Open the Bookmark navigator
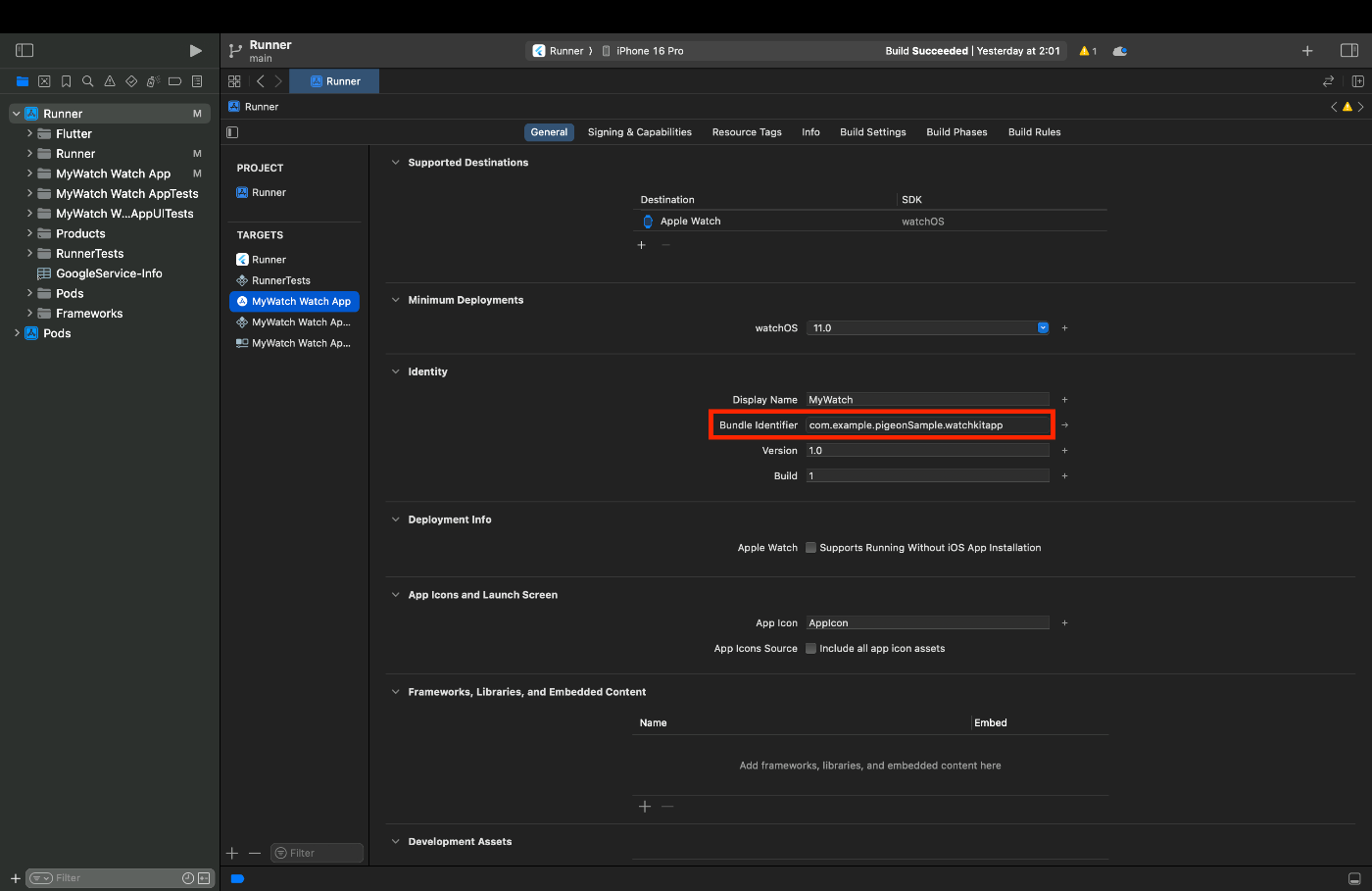The image size is (1372, 891). 66,81
